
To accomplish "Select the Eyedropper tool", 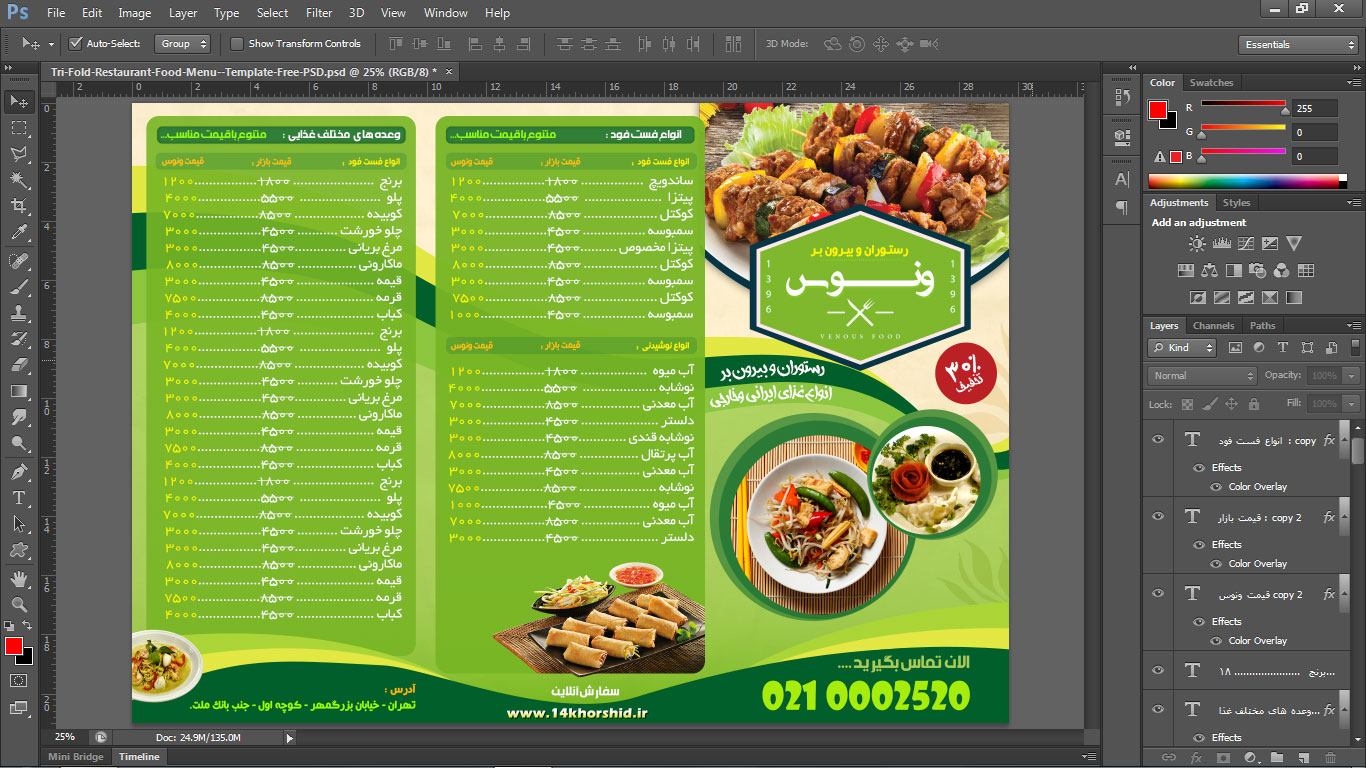I will tap(18, 233).
